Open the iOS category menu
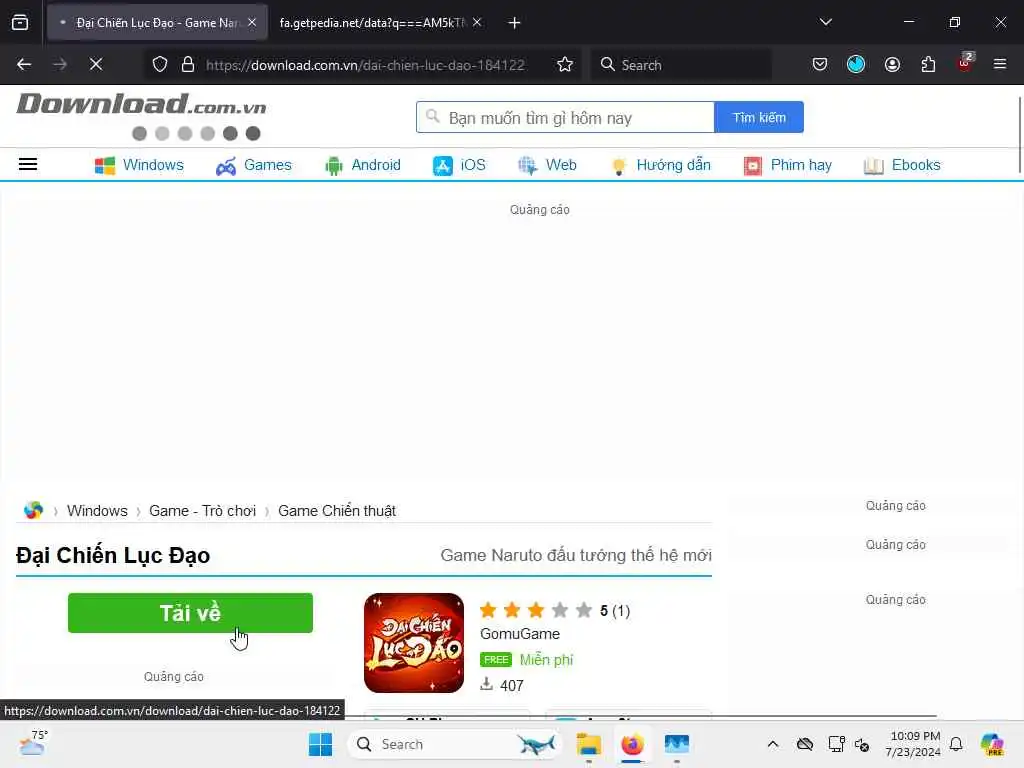This screenshot has width=1024, height=768. pos(459,165)
